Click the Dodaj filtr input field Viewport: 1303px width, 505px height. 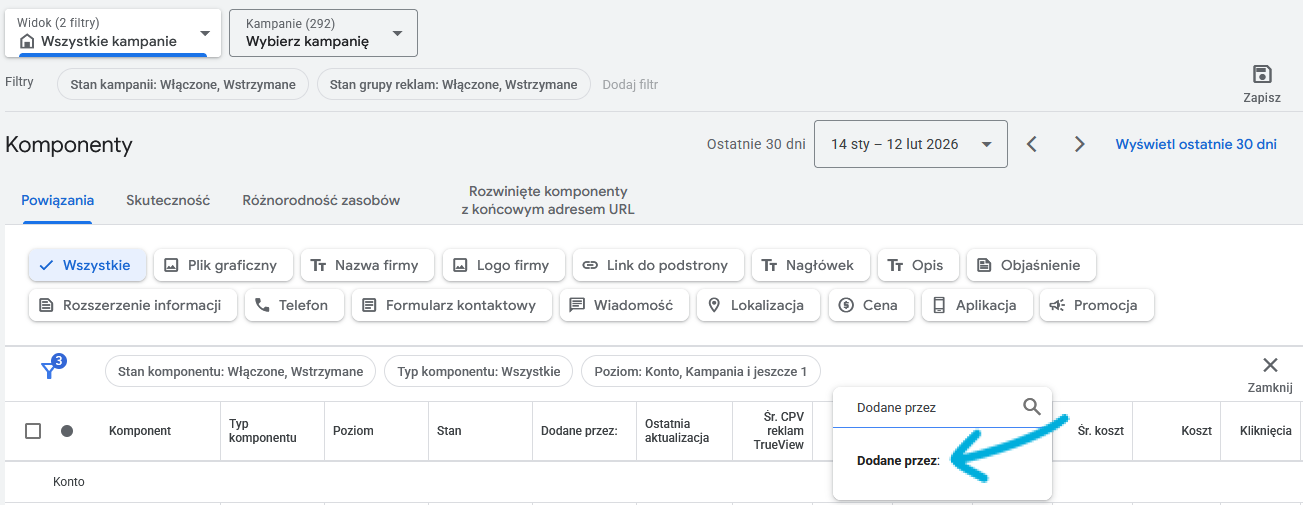630,85
